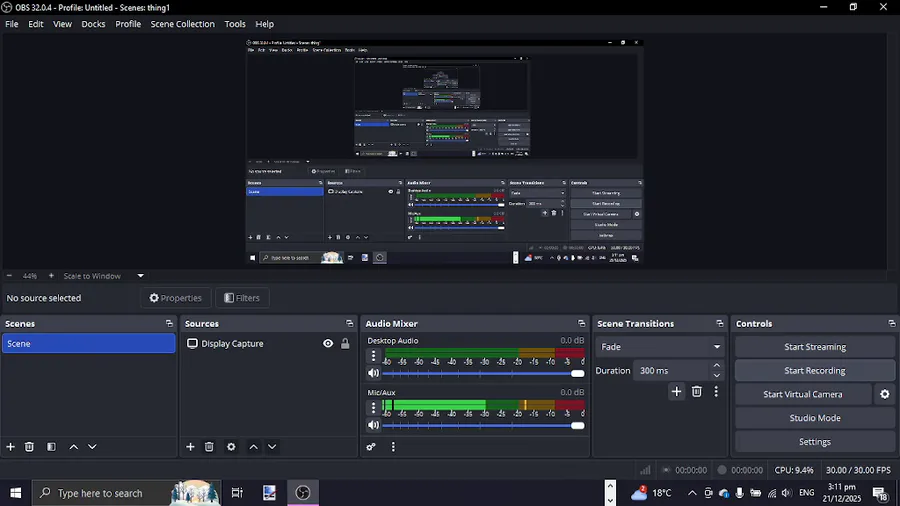The width and height of the screenshot is (900, 506).
Task: Open notification center icon
Action: click(x=880, y=493)
